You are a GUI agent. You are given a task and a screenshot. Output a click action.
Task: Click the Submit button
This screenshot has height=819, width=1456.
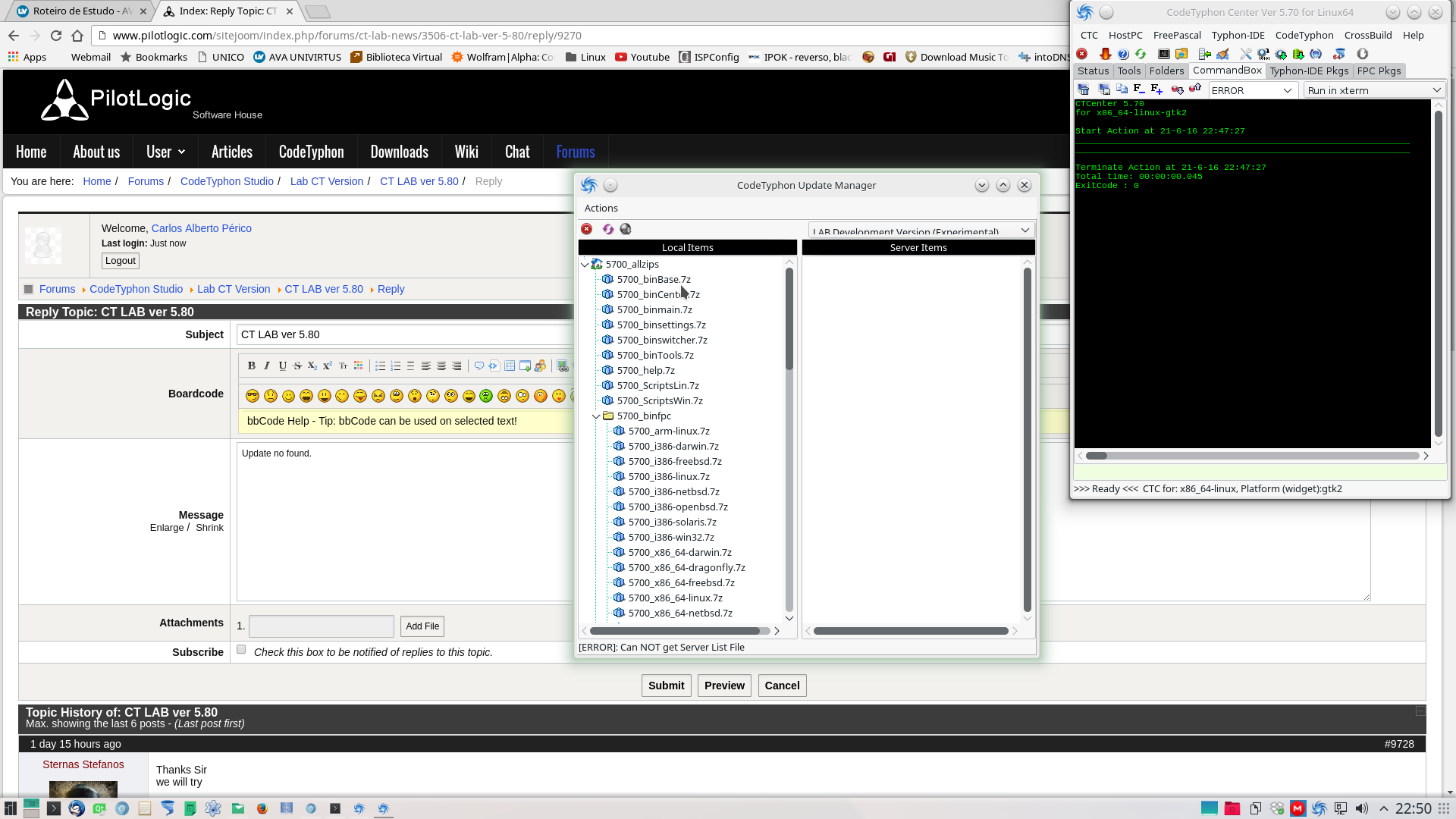pyautogui.click(x=666, y=686)
